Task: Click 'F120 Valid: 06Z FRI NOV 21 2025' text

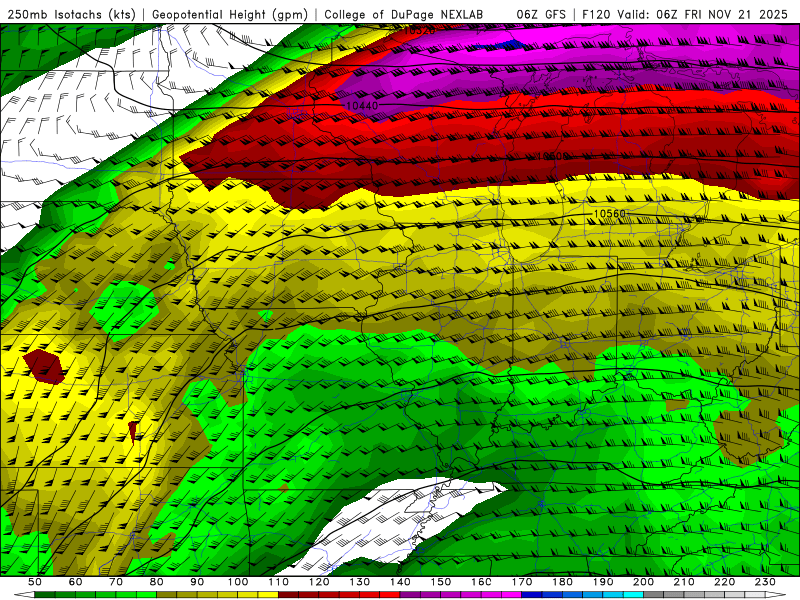Action: (x=686, y=15)
